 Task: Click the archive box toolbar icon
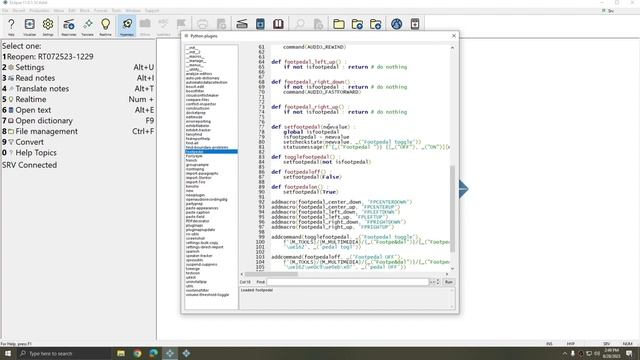tap(415, 24)
